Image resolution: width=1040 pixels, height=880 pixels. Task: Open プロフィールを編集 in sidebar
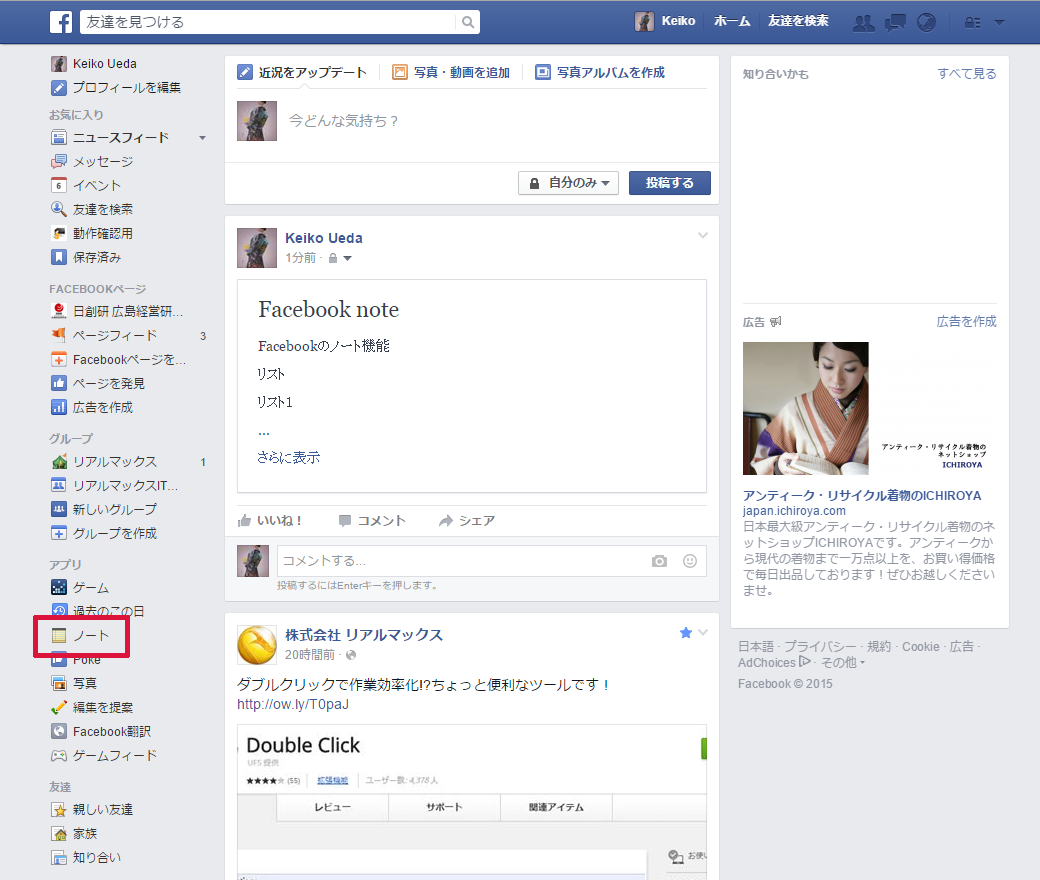(116, 88)
